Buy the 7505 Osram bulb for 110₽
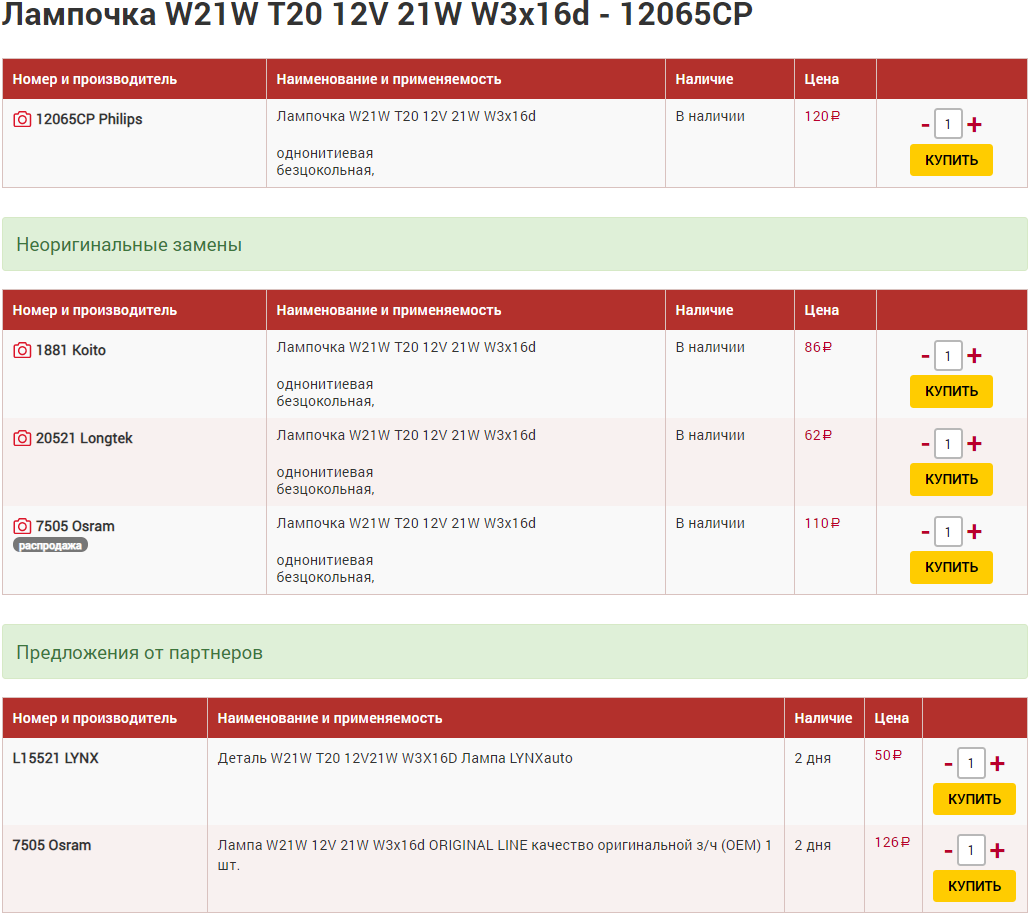 (951, 567)
